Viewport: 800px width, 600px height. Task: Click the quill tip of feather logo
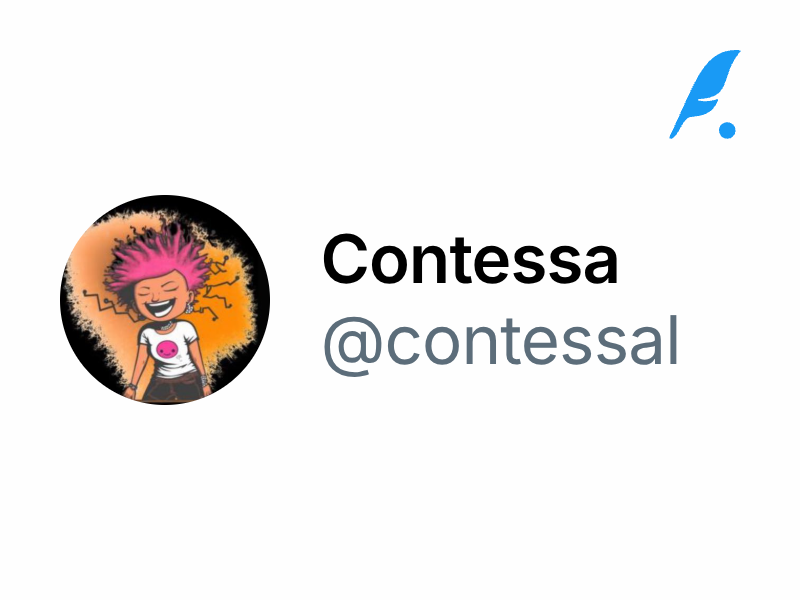click(674, 133)
